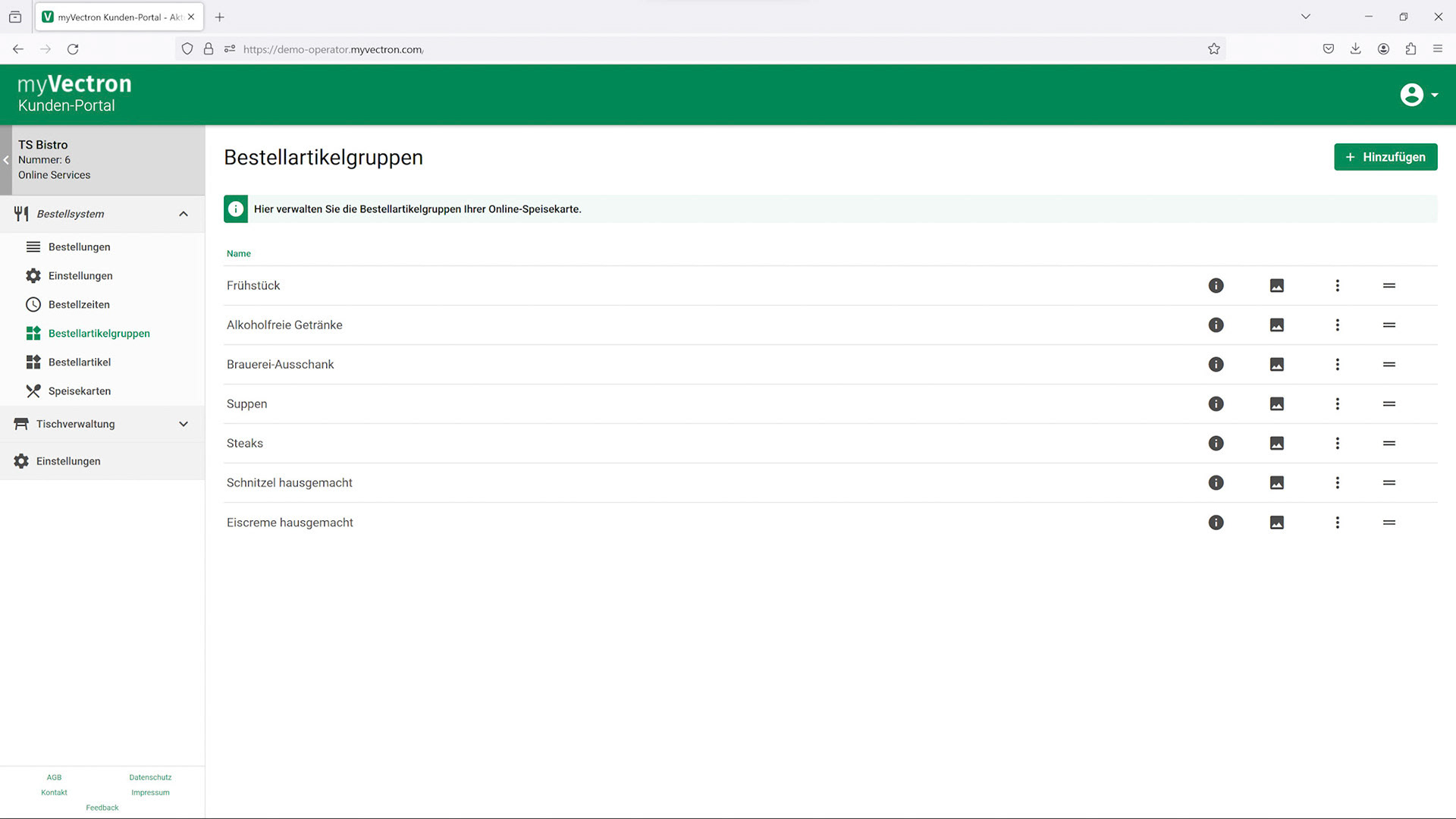Expand the Tischverwaltung section
Image resolution: width=1456 pixels, height=819 pixels.
pos(183,424)
